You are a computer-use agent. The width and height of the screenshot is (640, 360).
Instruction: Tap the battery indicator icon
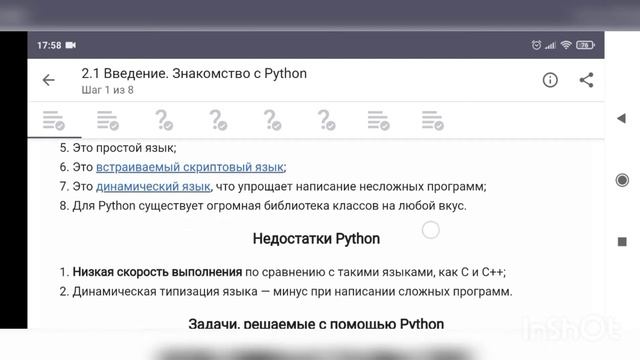(585, 45)
